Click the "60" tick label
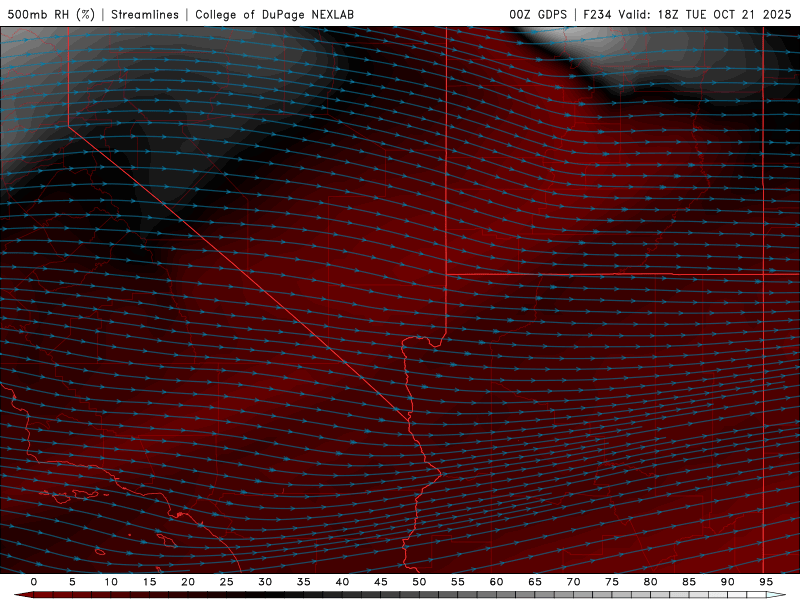Screen dimensions: 800x600 (x=496, y=582)
